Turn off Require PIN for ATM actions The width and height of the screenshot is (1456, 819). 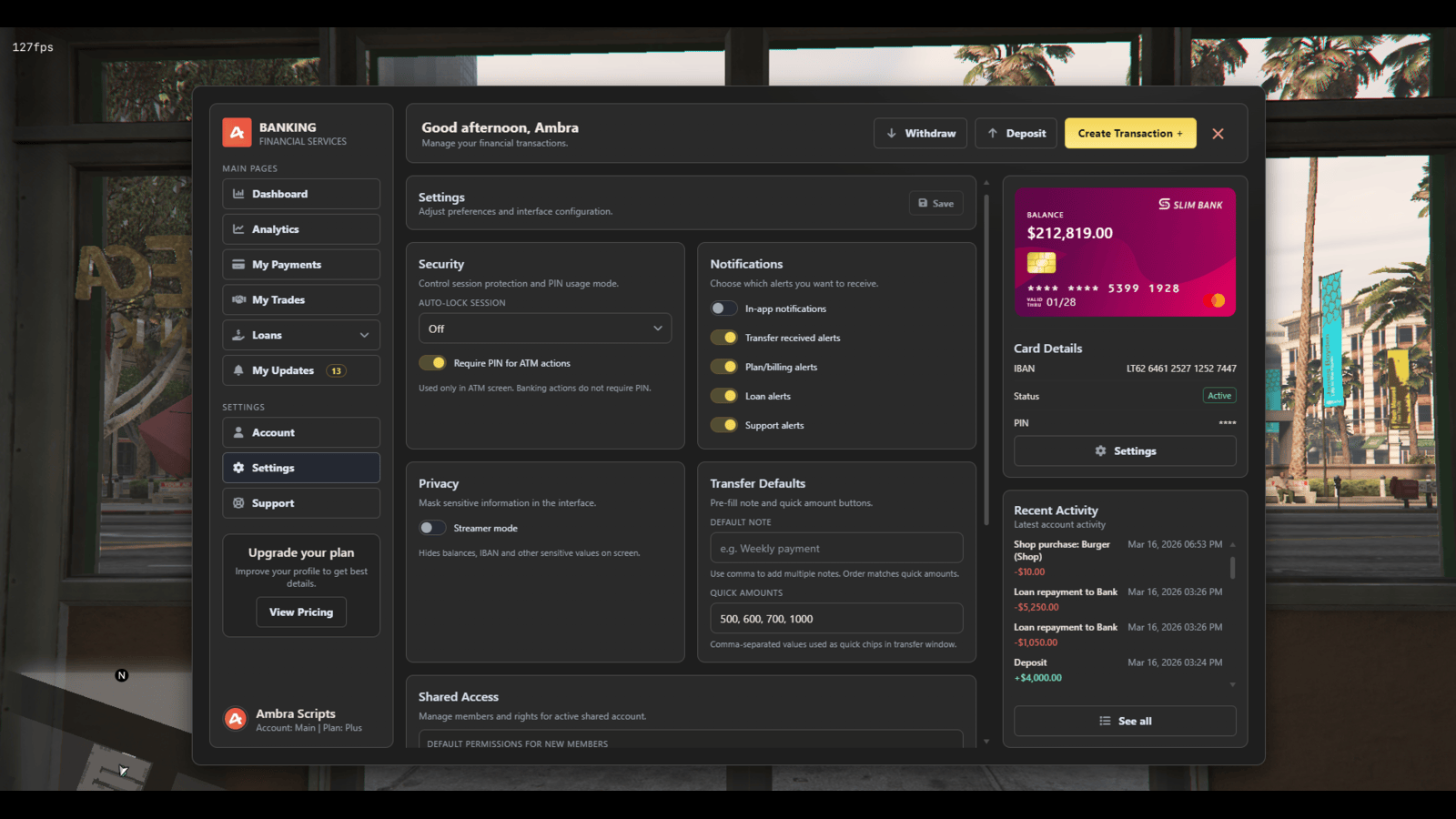click(x=434, y=362)
